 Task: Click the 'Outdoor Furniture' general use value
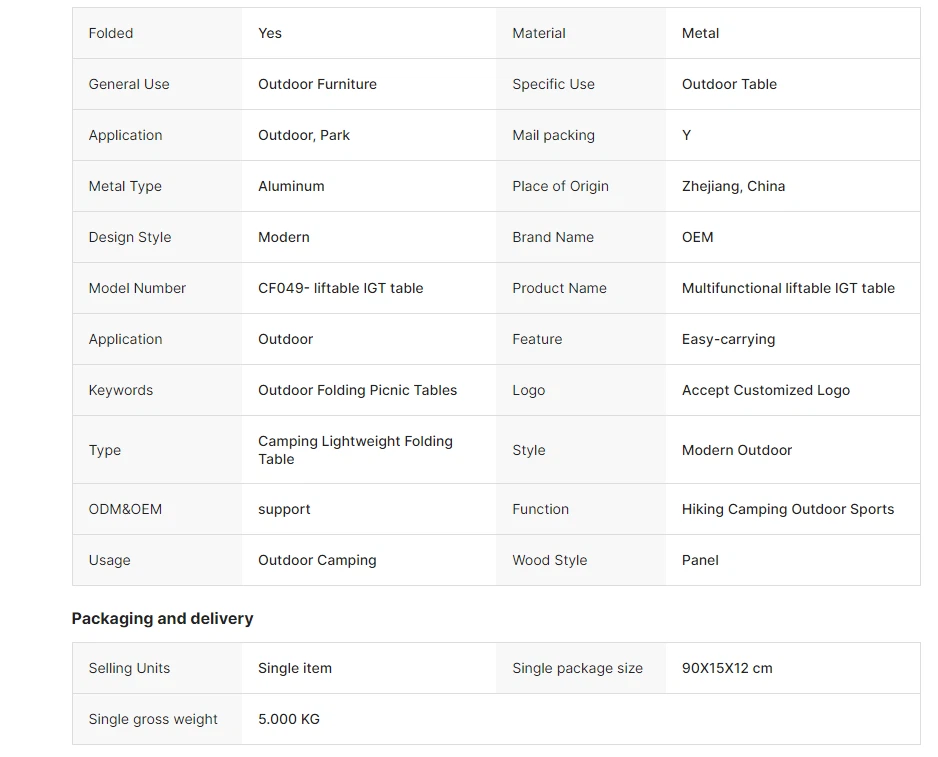click(x=317, y=84)
